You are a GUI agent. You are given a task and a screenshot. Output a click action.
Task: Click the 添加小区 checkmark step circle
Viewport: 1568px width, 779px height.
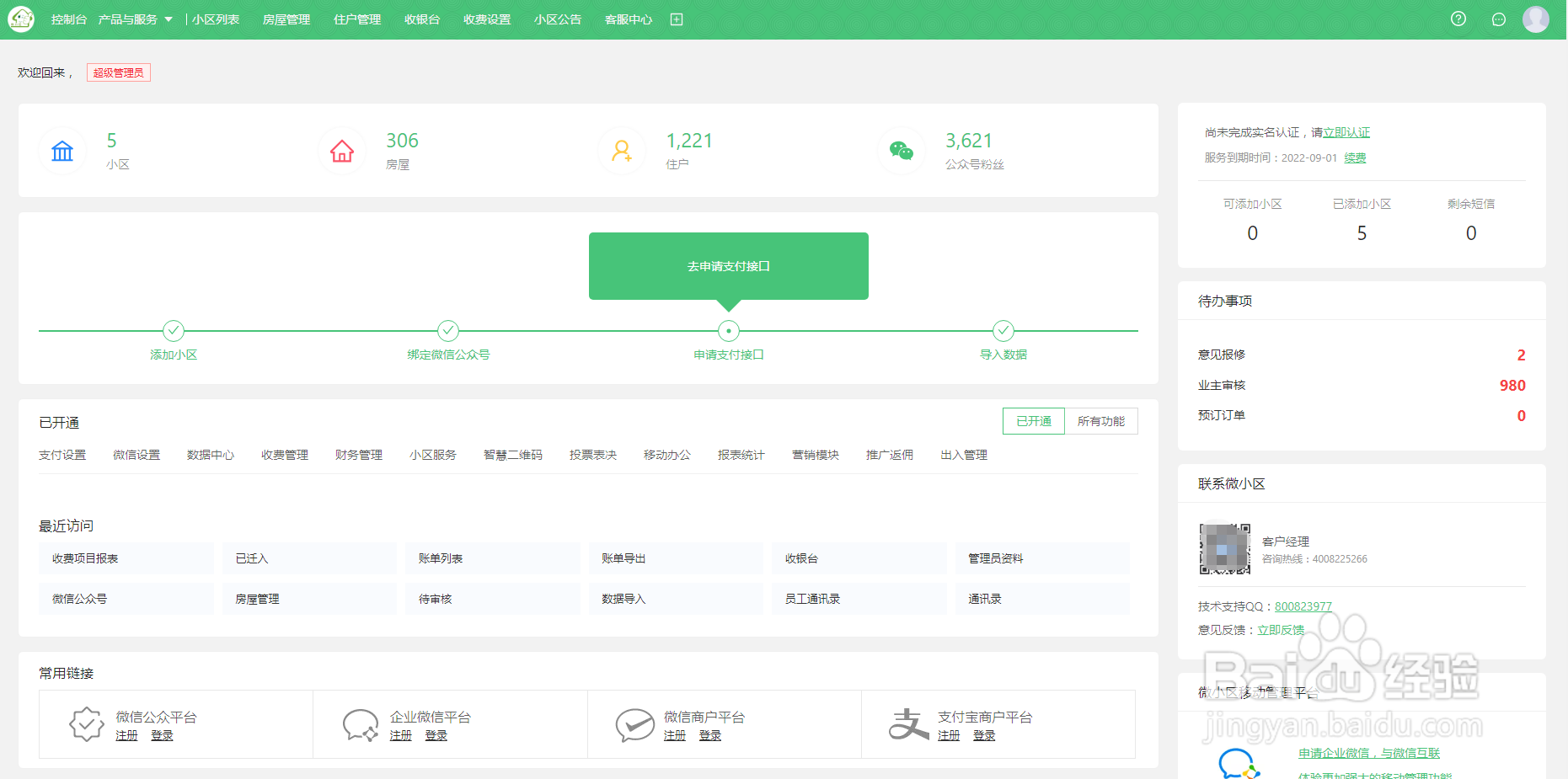click(174, 330)
